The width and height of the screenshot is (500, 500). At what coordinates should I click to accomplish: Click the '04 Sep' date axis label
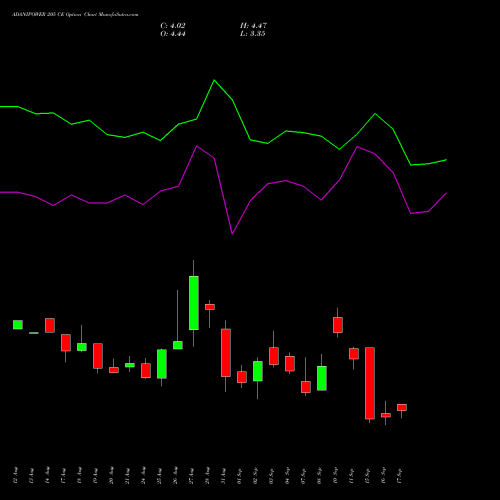pyautogui.click(x=287, y=476)
